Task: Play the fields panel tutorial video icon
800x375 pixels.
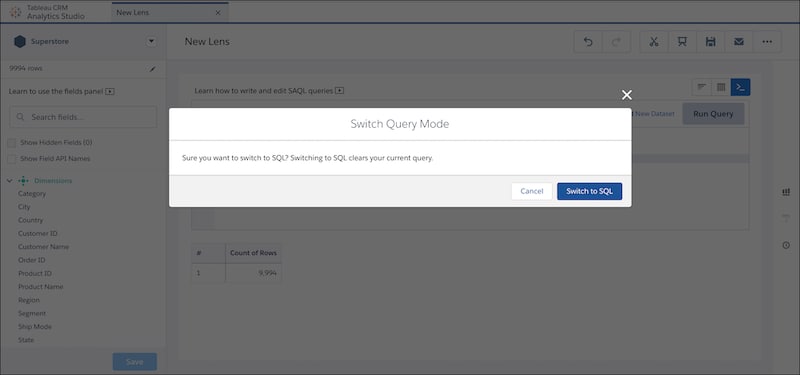Action: point(110,92)
